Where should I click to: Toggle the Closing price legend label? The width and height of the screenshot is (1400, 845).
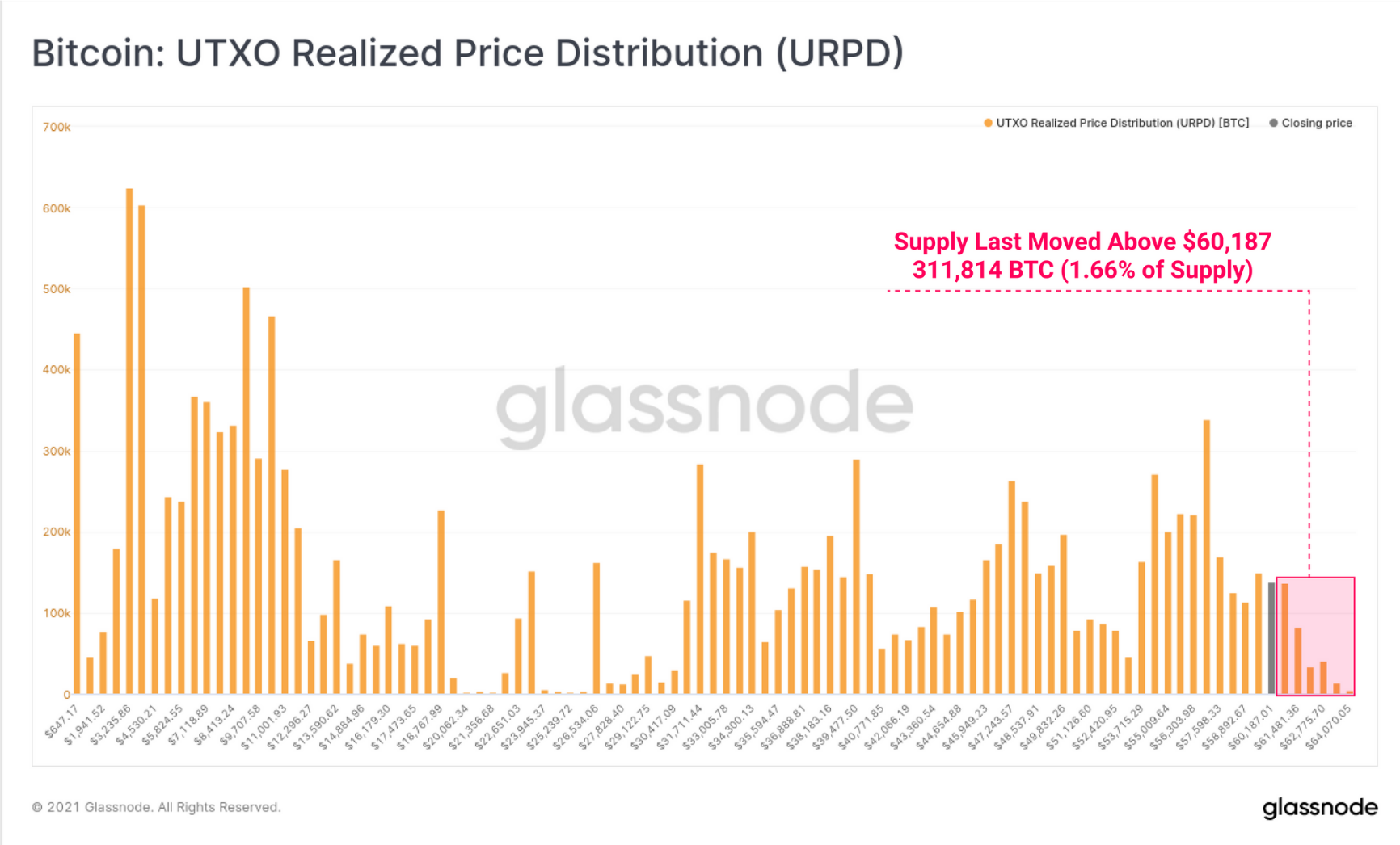click(1317, 123)
